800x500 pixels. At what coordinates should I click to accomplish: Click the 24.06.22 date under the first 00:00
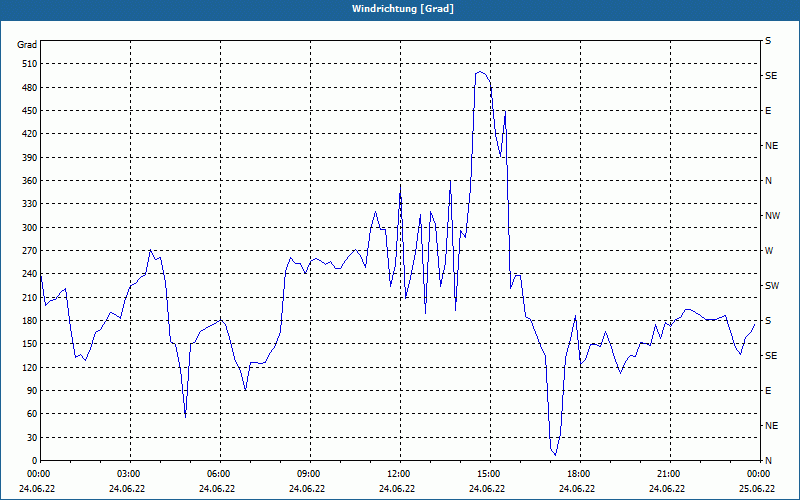[37, 488]
